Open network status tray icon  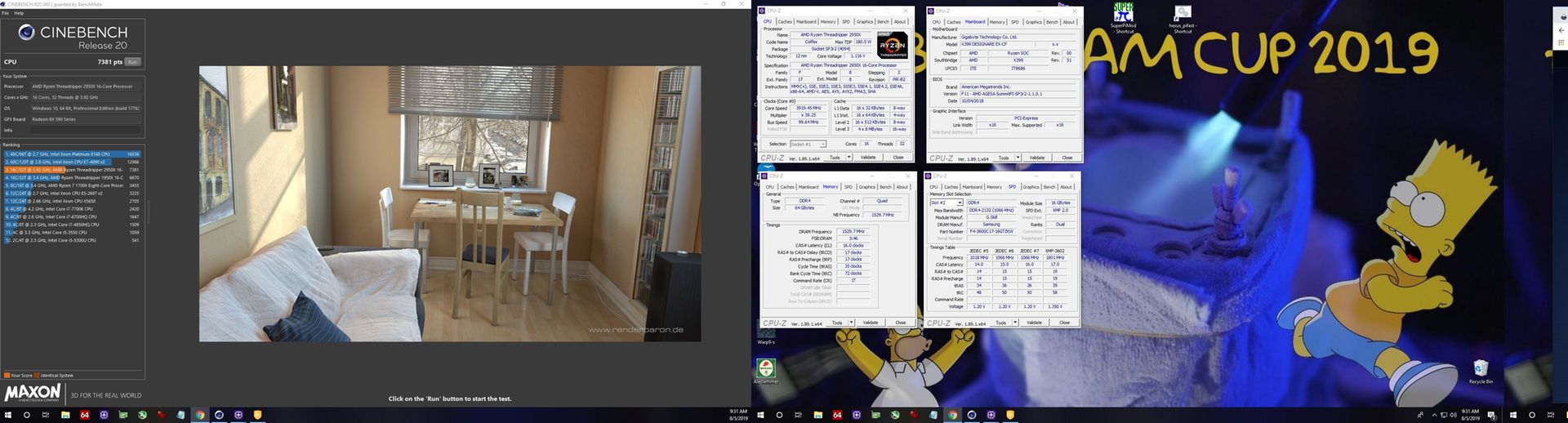tap(1442, 415)
